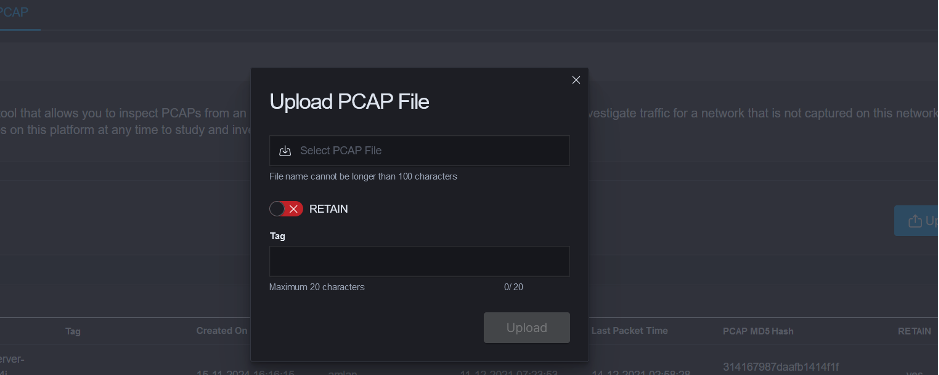Click the RETAIN column header in table

[914, 331]
